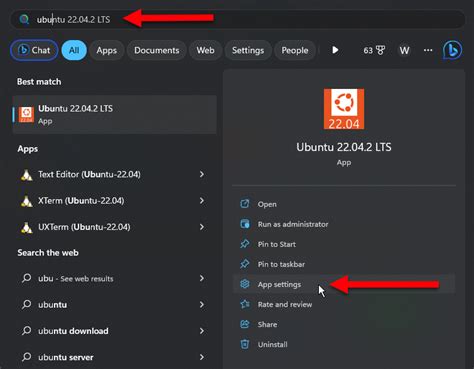Viewport: 474px width, 369px height.
Task: Switch to the Web filter tab
Action: click(x=205, y=50)
